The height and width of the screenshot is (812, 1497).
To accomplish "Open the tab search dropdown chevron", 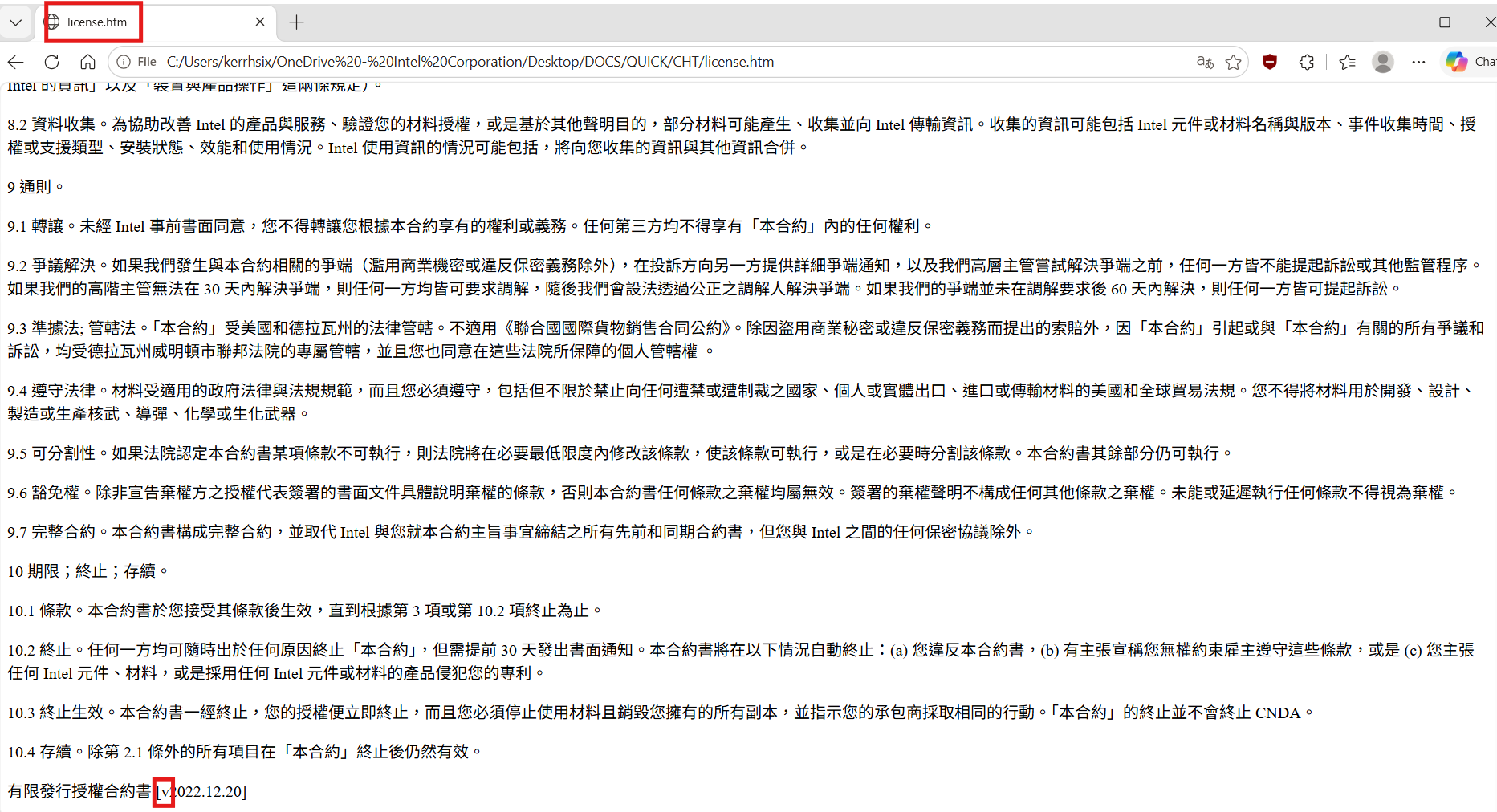I will point(15,22).
